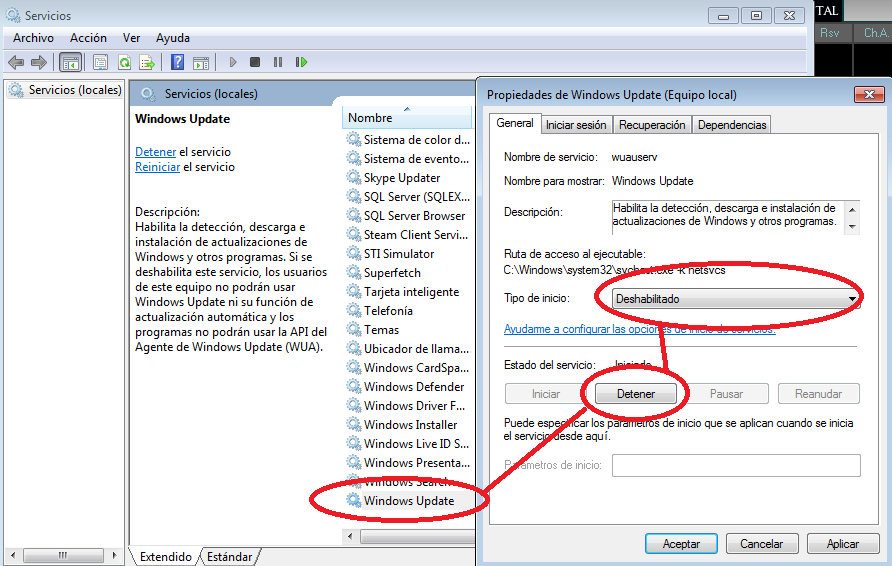Select the Windows Driver F... row
The width and height of the screenshot is (892, 566).
coord(408,406)
